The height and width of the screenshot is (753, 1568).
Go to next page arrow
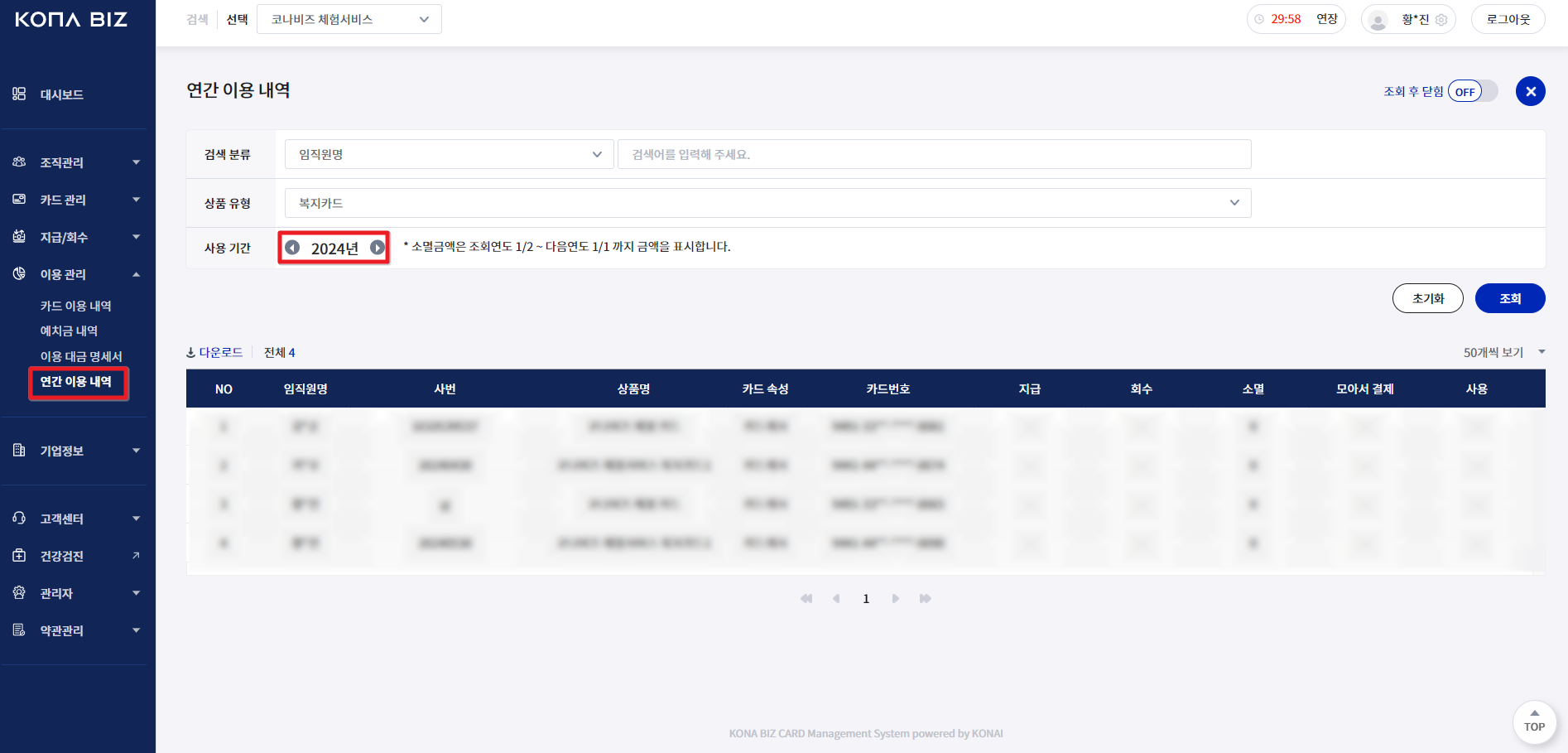[x=896, y=599]
